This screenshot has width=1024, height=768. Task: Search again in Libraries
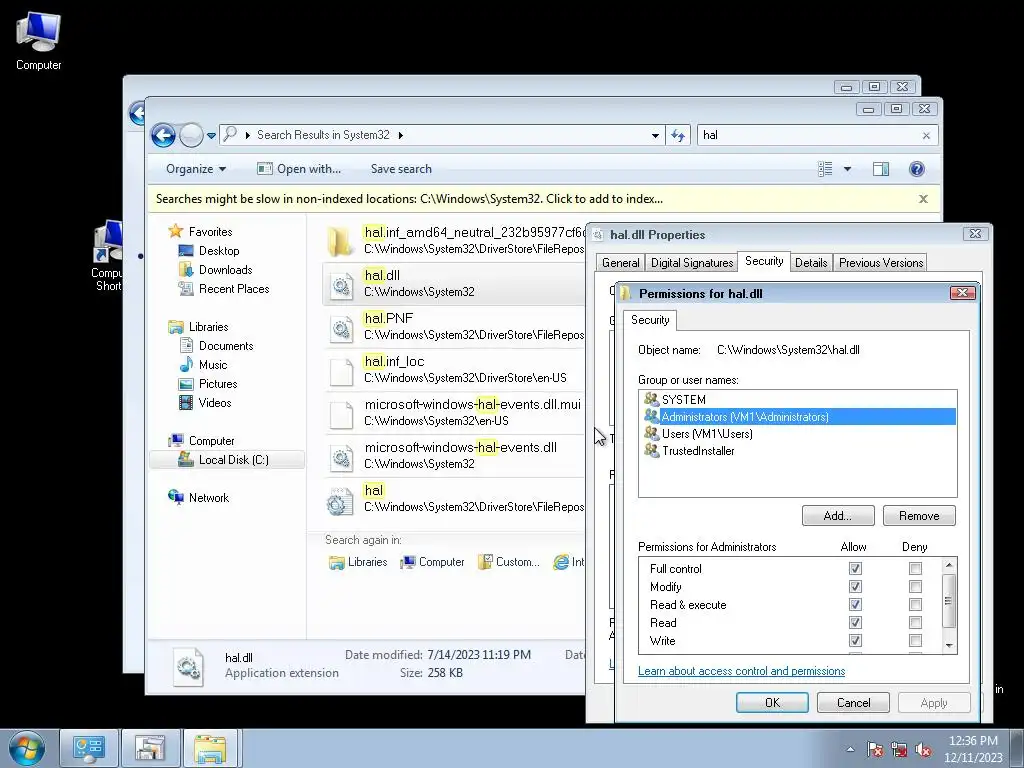[x=358, y=562]
